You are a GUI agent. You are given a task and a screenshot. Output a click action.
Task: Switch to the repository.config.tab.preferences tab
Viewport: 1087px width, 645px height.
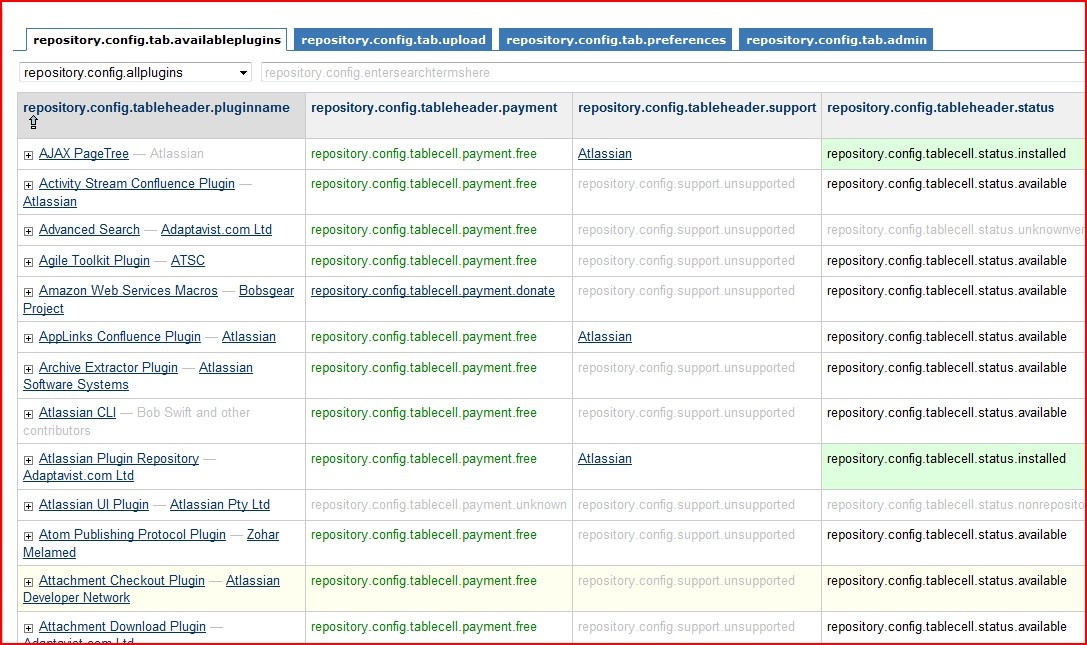tap(616, 40)
